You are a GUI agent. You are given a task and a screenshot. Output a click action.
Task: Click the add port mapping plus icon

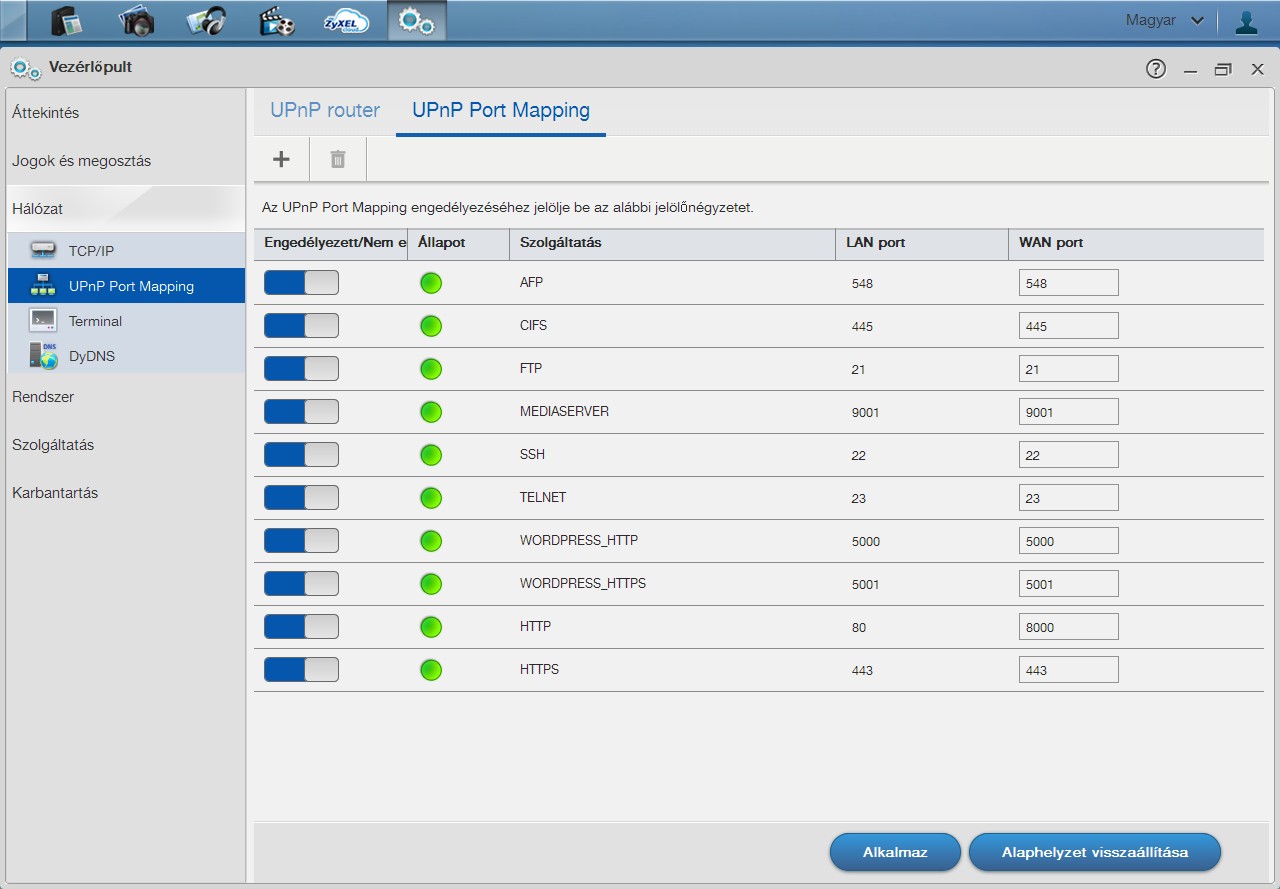tap(282, 159)
